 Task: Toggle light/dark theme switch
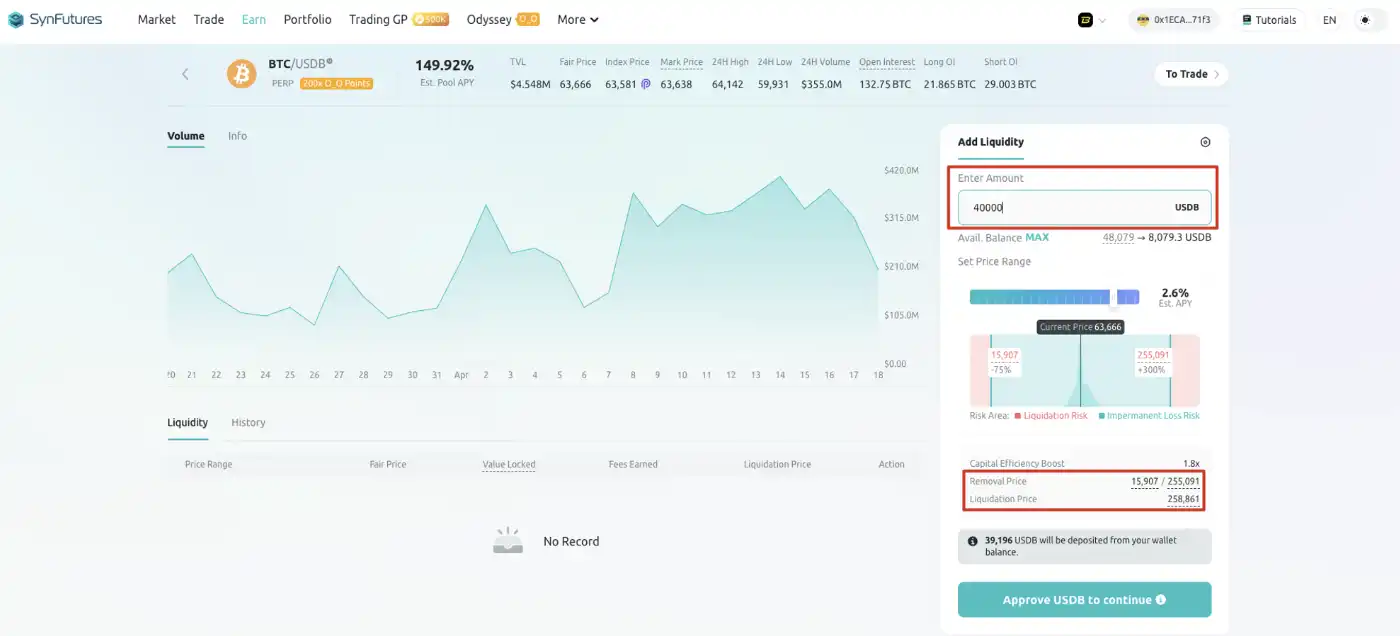pyautogui.click(x=1365, y=20)
